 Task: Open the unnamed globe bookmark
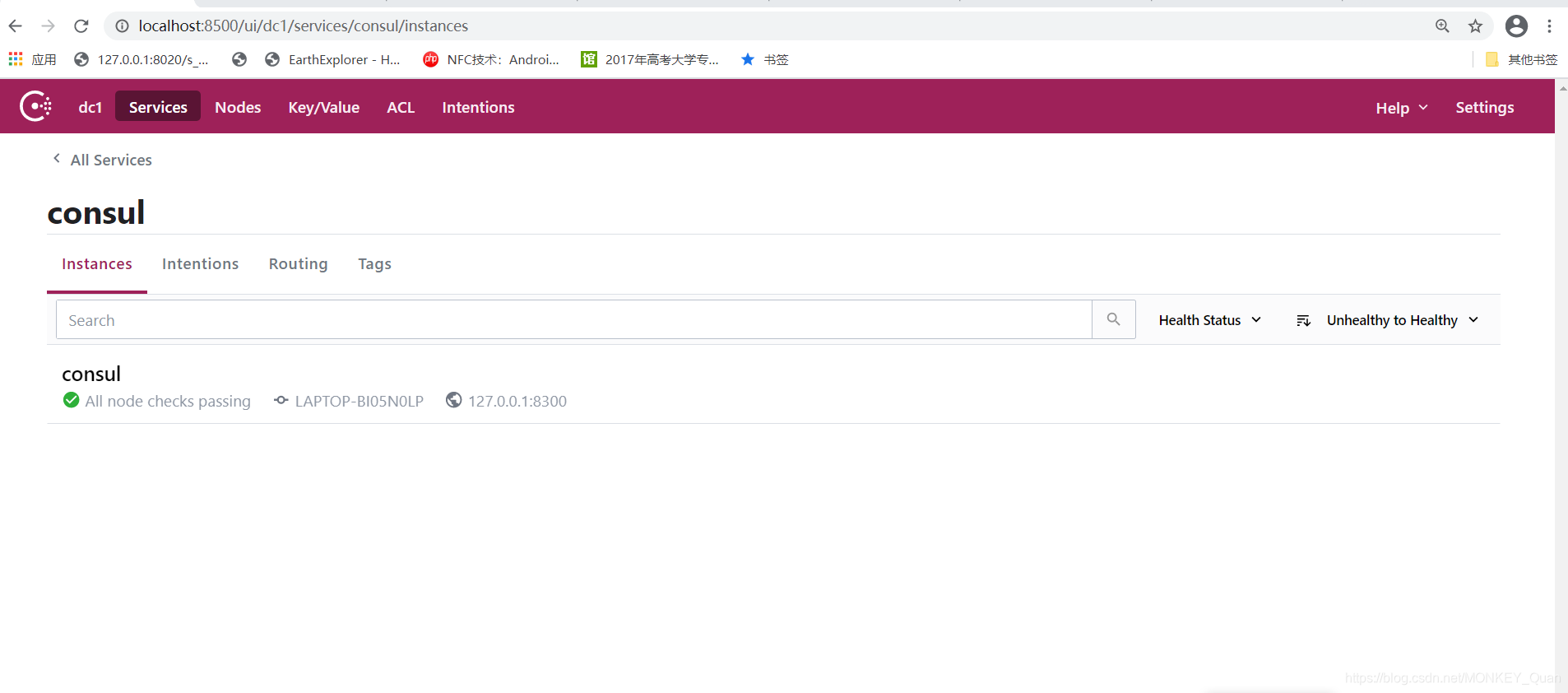point(239,59)
